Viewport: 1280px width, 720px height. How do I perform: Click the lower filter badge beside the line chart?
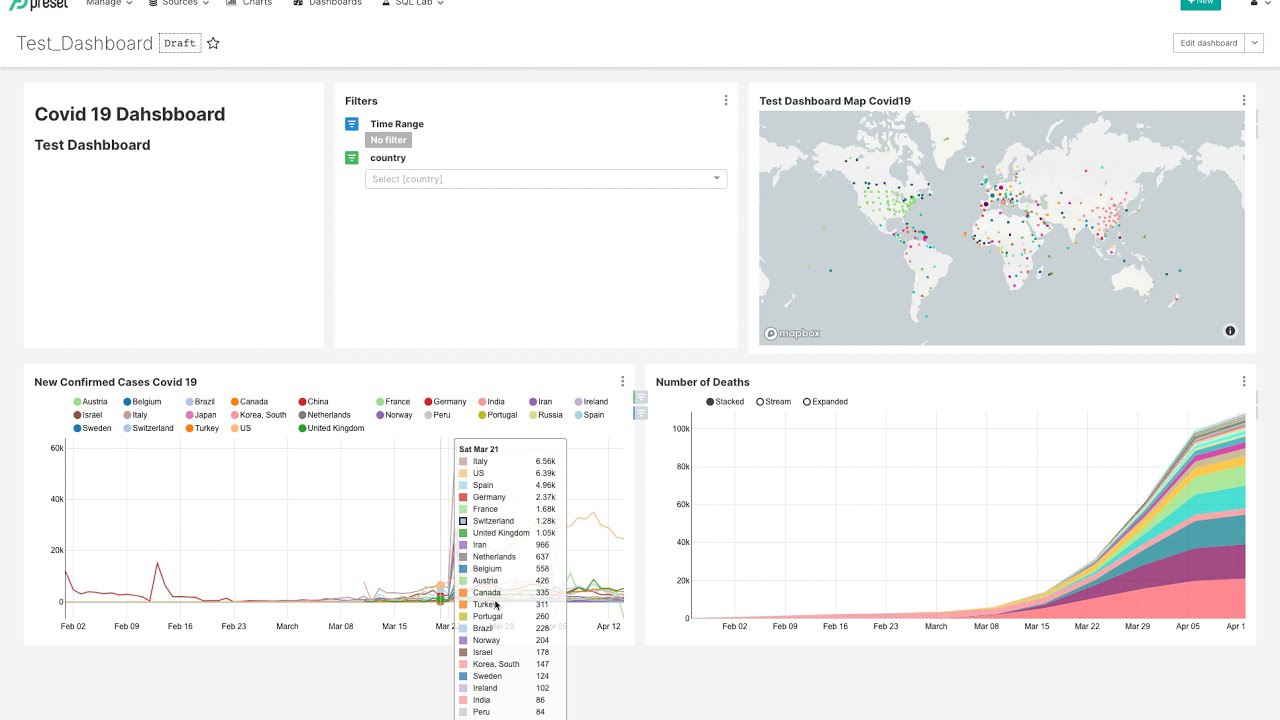641,413
